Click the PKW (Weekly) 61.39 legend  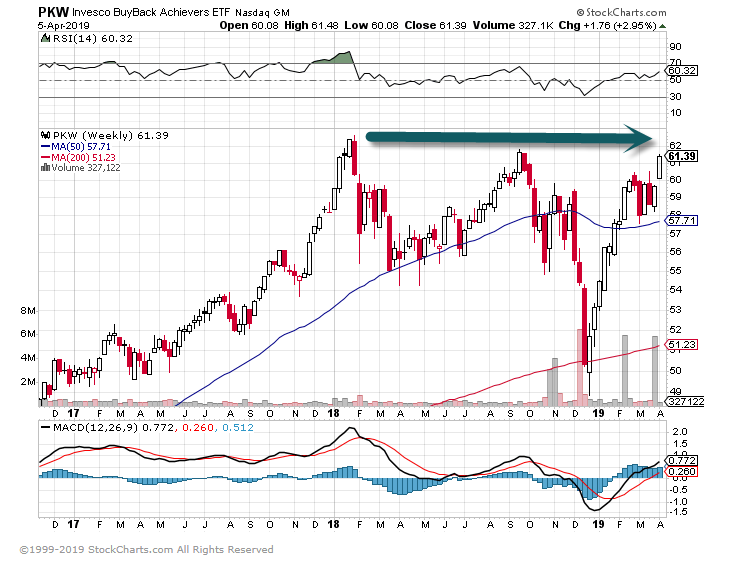point(110,135)
